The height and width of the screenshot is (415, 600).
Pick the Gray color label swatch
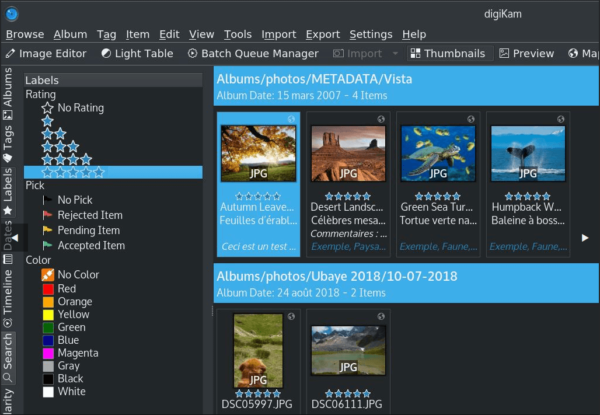[x=48, y=366]
